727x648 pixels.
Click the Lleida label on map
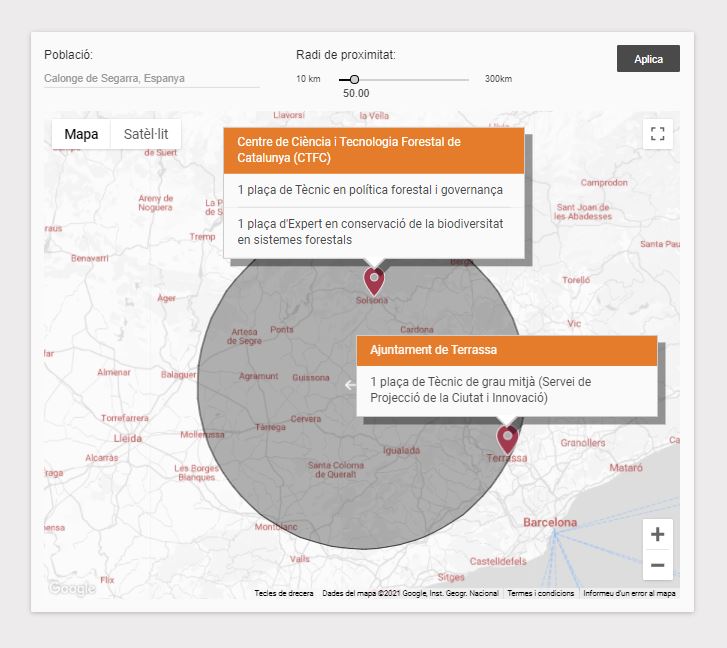(128, 438)
